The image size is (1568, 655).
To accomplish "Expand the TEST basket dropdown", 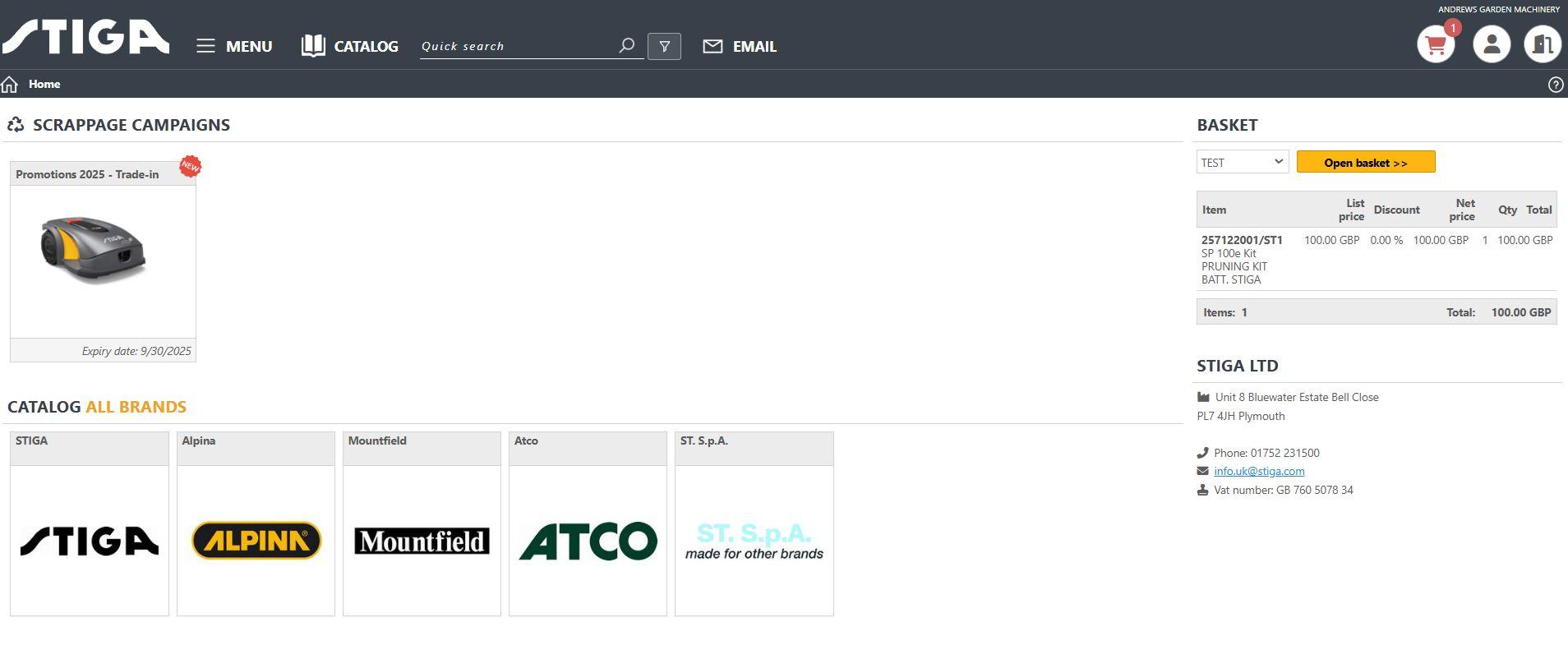I will pos(1243,162).
